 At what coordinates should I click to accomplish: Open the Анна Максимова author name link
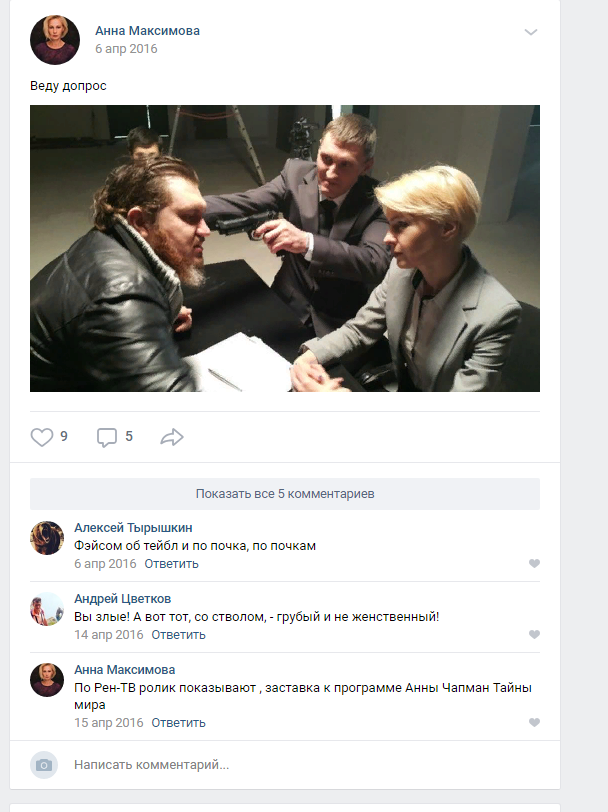(147, 31)
